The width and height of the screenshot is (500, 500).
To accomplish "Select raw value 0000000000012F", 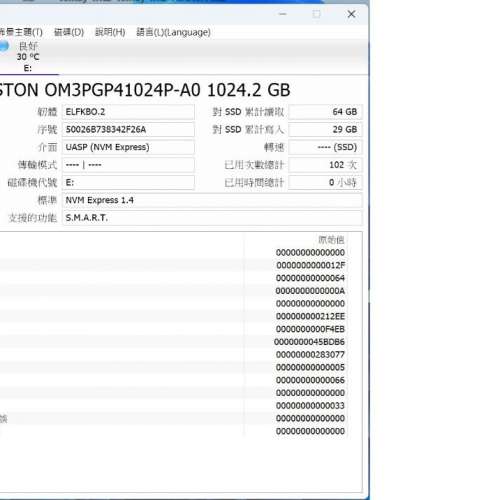I will point(311,265).
